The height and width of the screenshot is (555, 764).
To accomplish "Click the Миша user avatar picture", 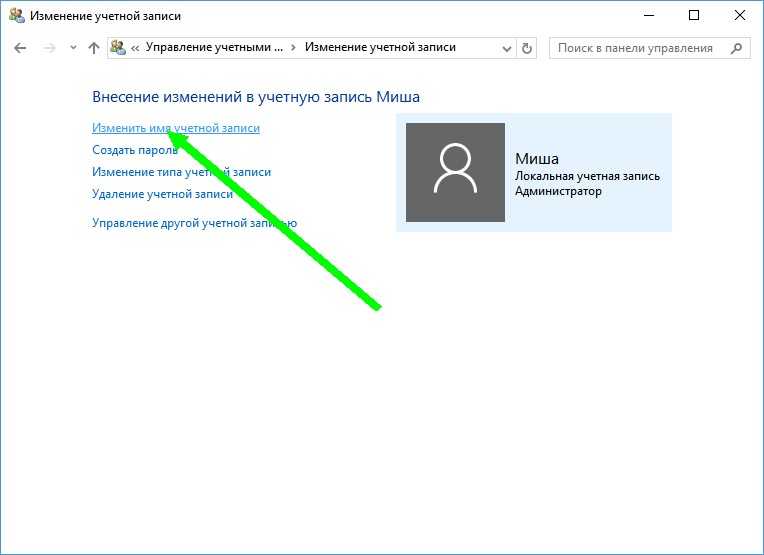I will tap(455, 172).
